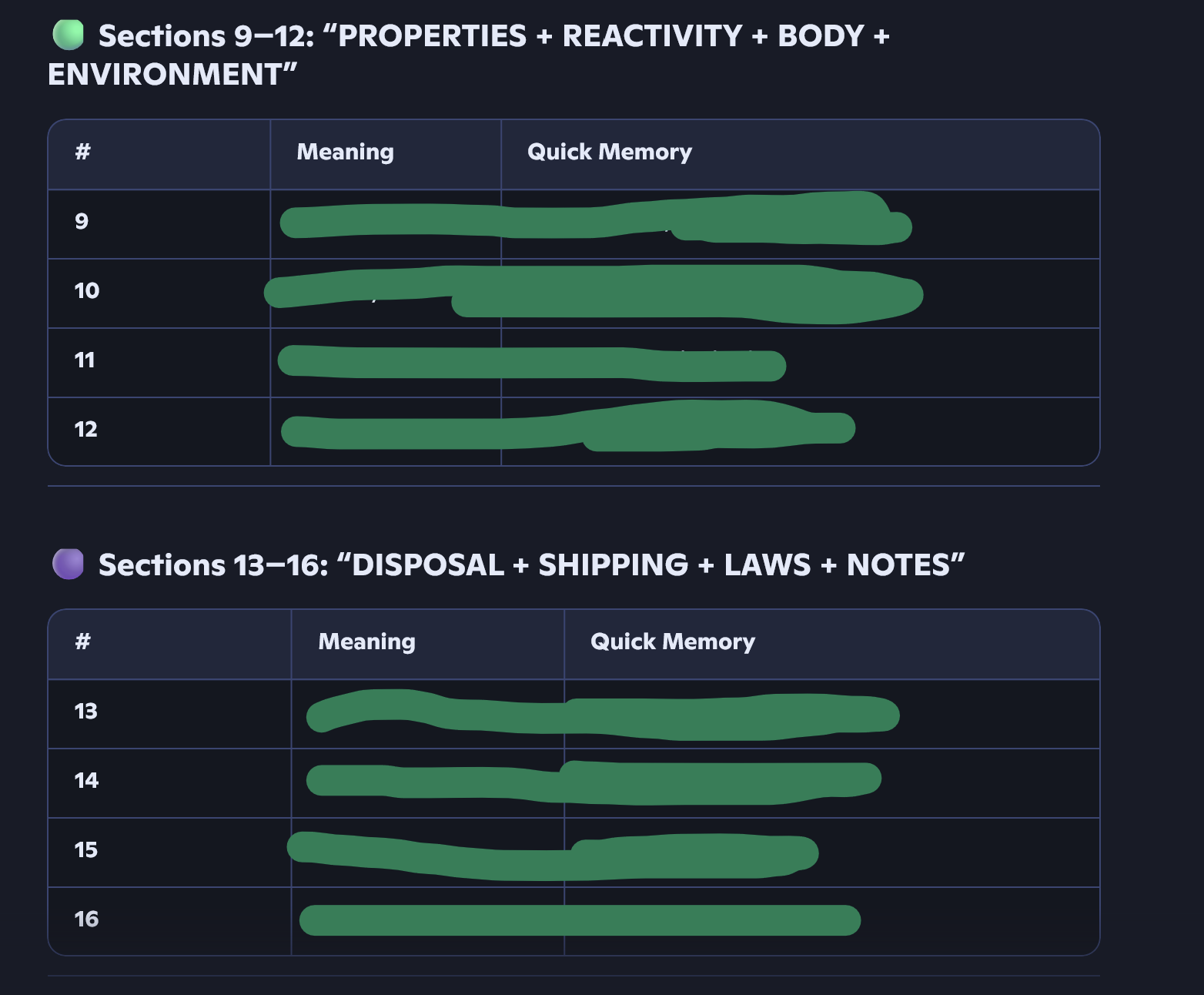Click the purple circle beside Sections 13–16

pyautogui.click(x=68, y=564)
